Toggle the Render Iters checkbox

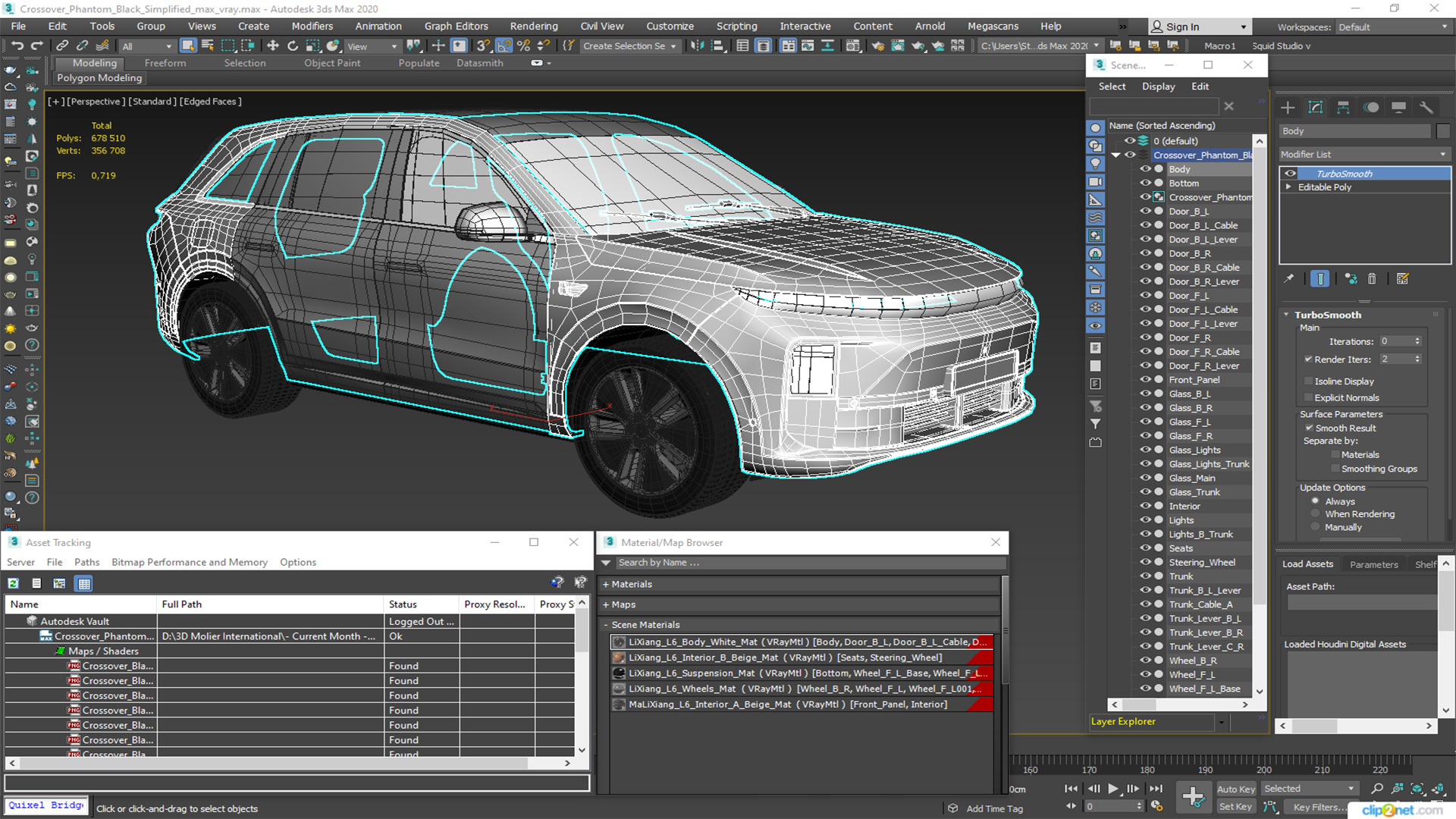click(x=1308, y=359)
